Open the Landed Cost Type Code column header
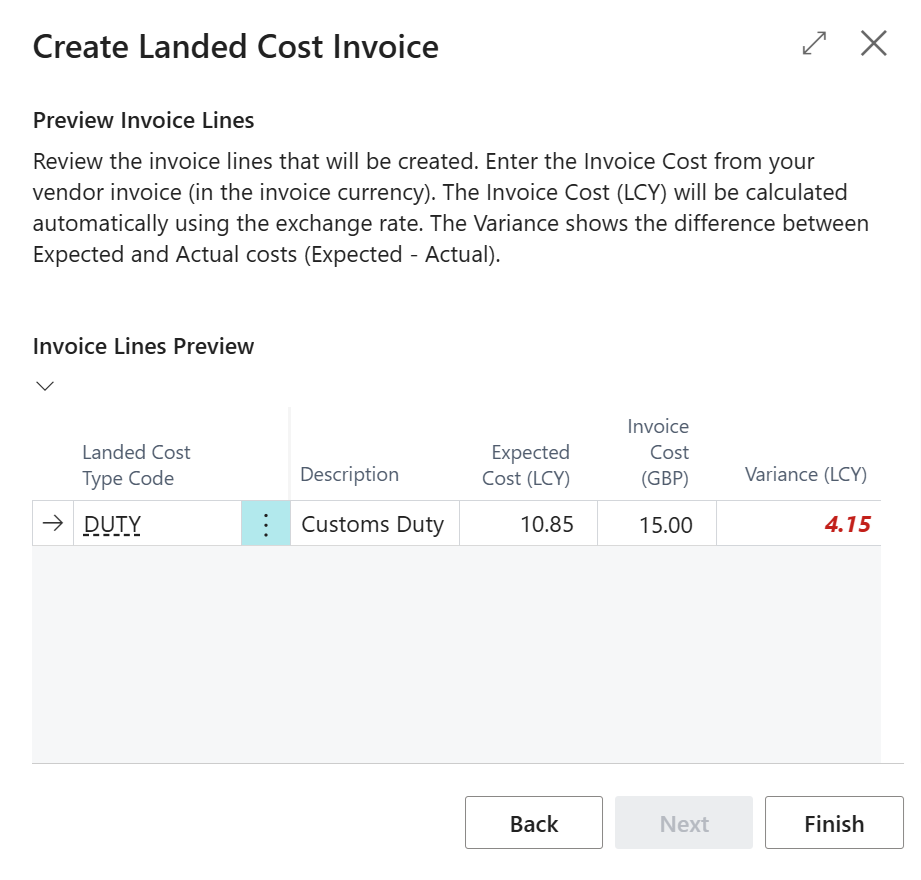This screenshot has width=921, height=880. click(136, 465)
